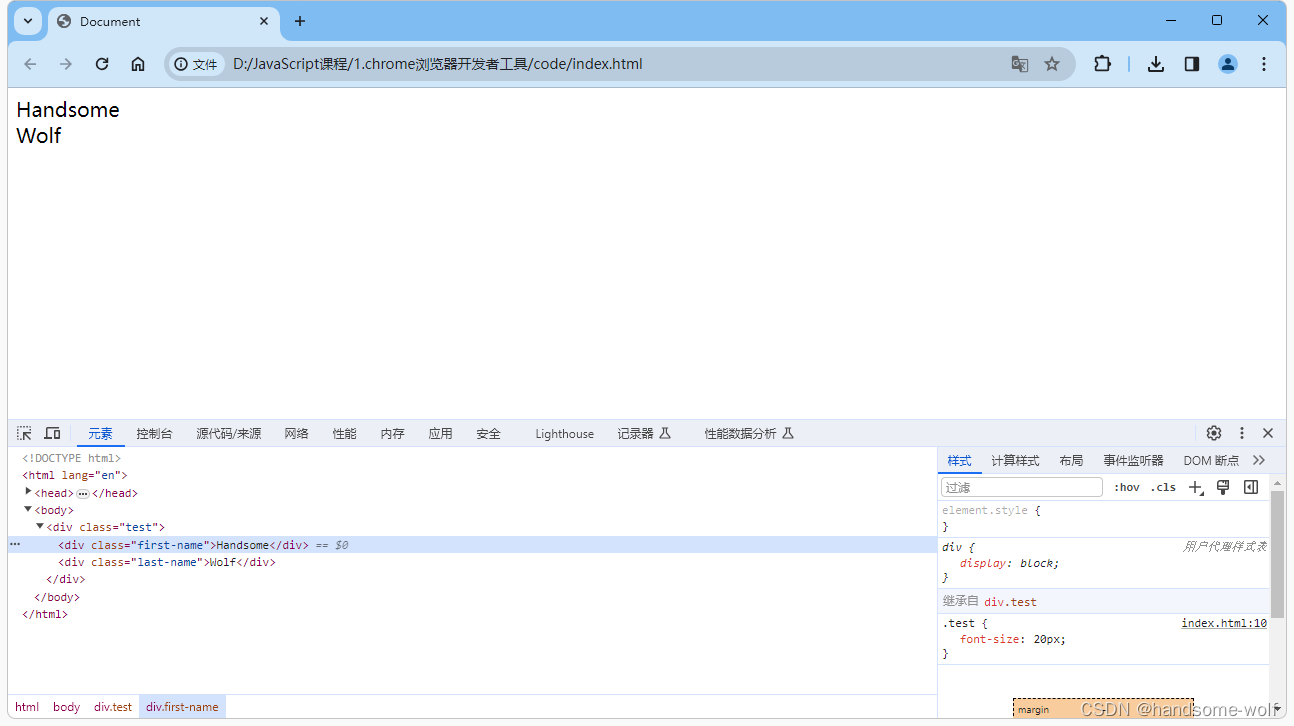
Task: Switch to the 布局 tab
Action: tap(1071, 461)
